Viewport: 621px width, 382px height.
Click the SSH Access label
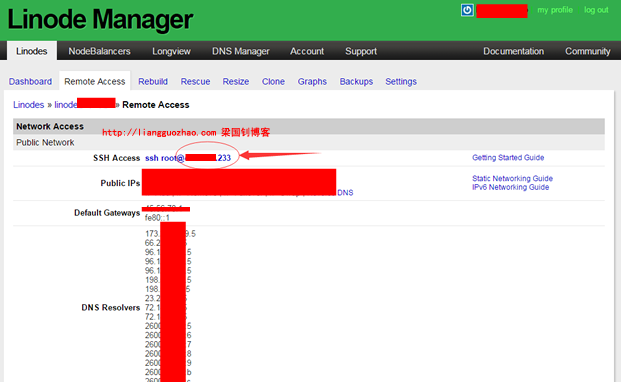click(116, 158)
